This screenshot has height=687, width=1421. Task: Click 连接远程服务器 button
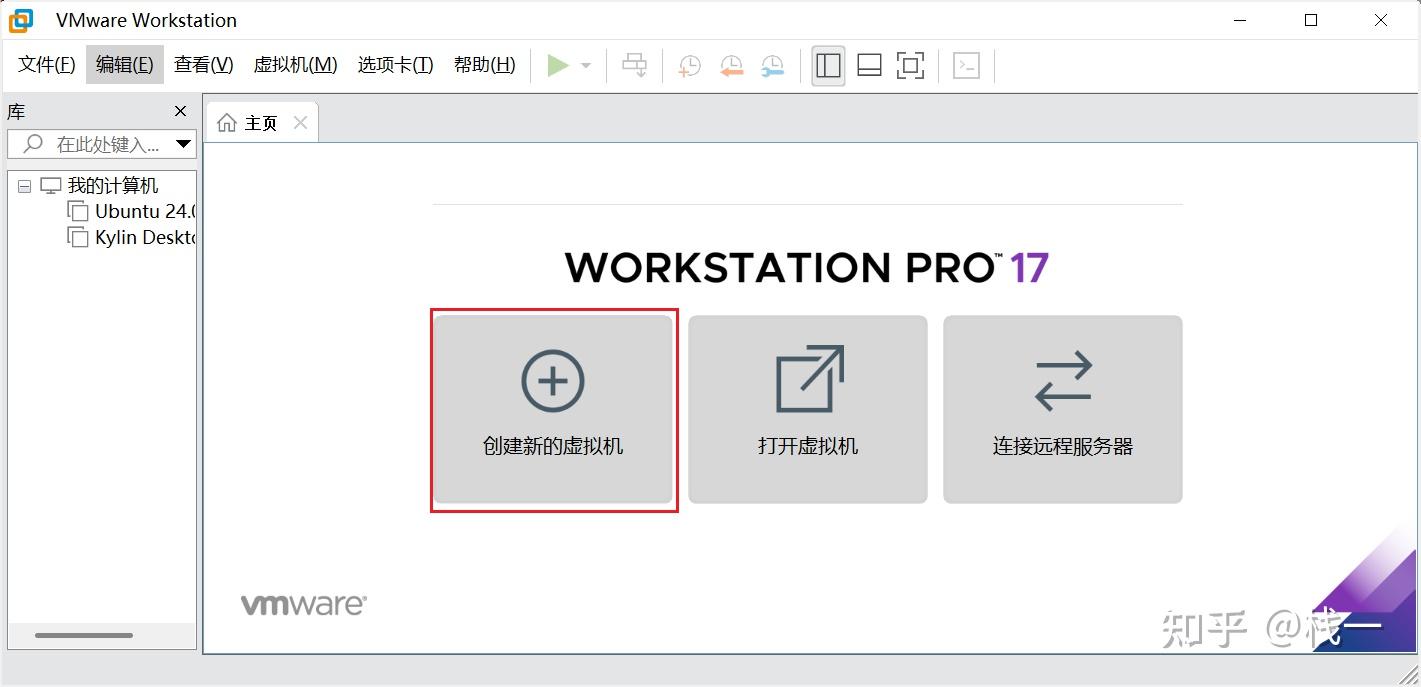(x=1063, y=409)
